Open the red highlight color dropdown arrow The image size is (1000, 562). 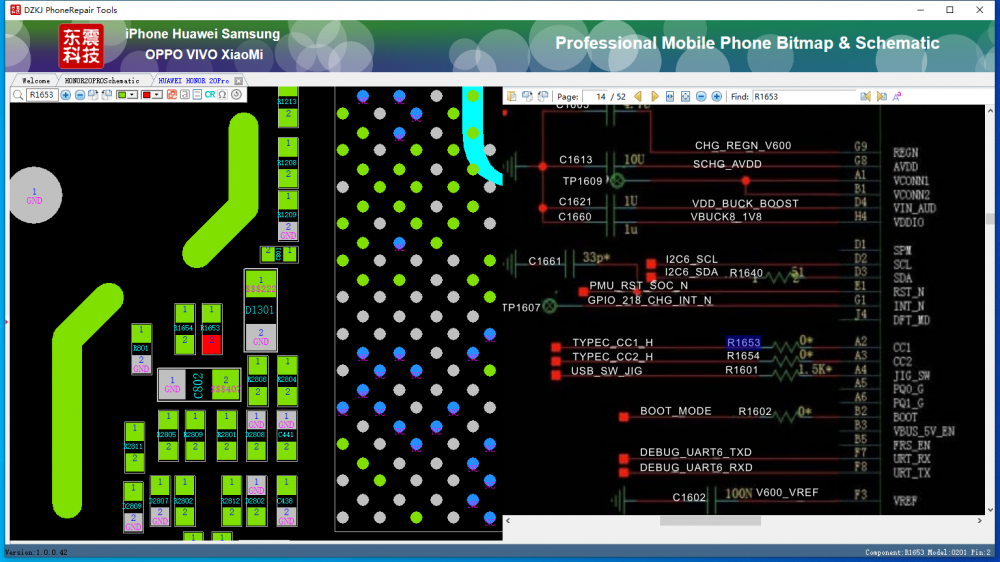pyautogui.click(x=157, y=95)
